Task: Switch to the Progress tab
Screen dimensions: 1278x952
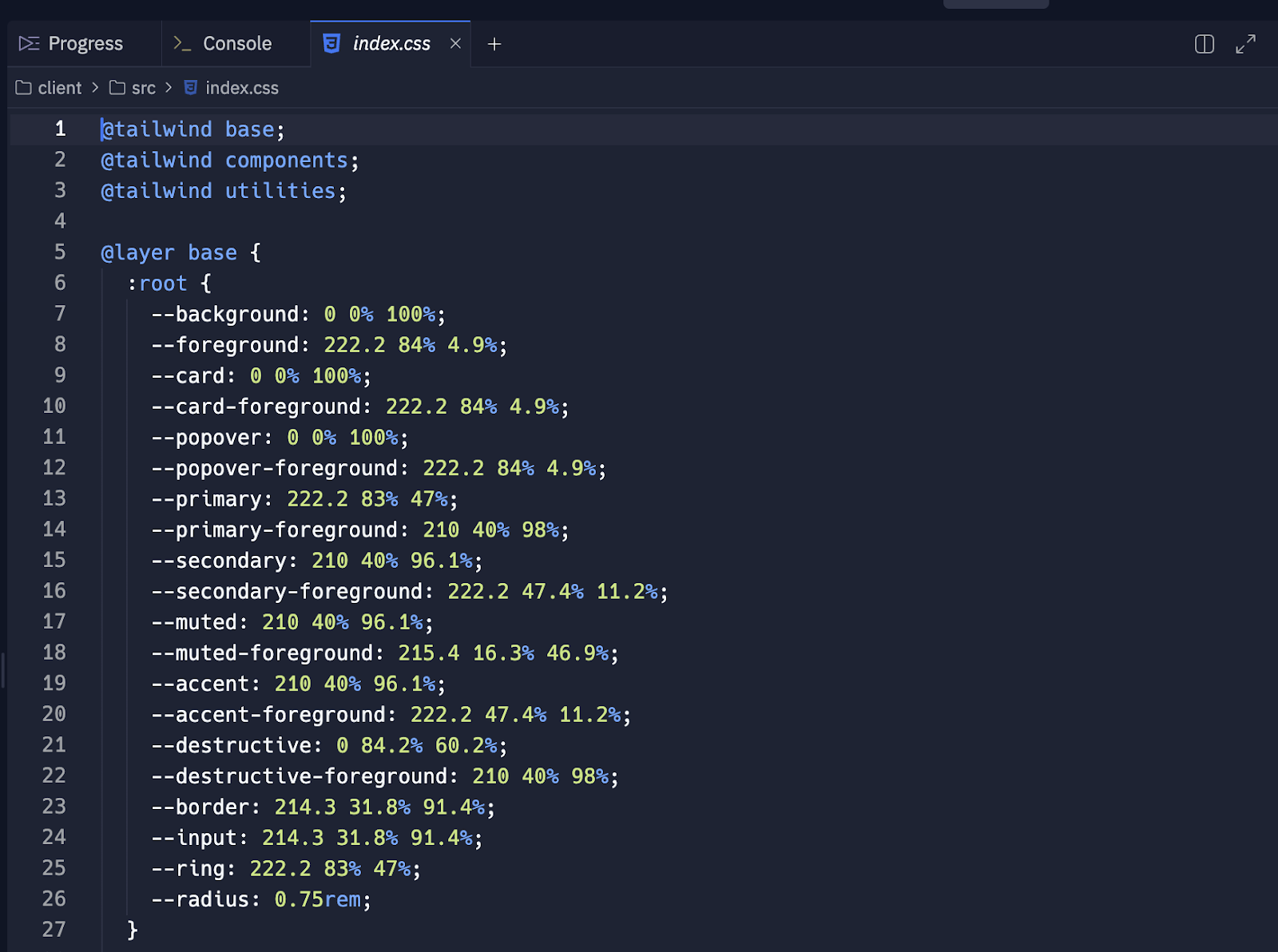Action: click(72, 44)
